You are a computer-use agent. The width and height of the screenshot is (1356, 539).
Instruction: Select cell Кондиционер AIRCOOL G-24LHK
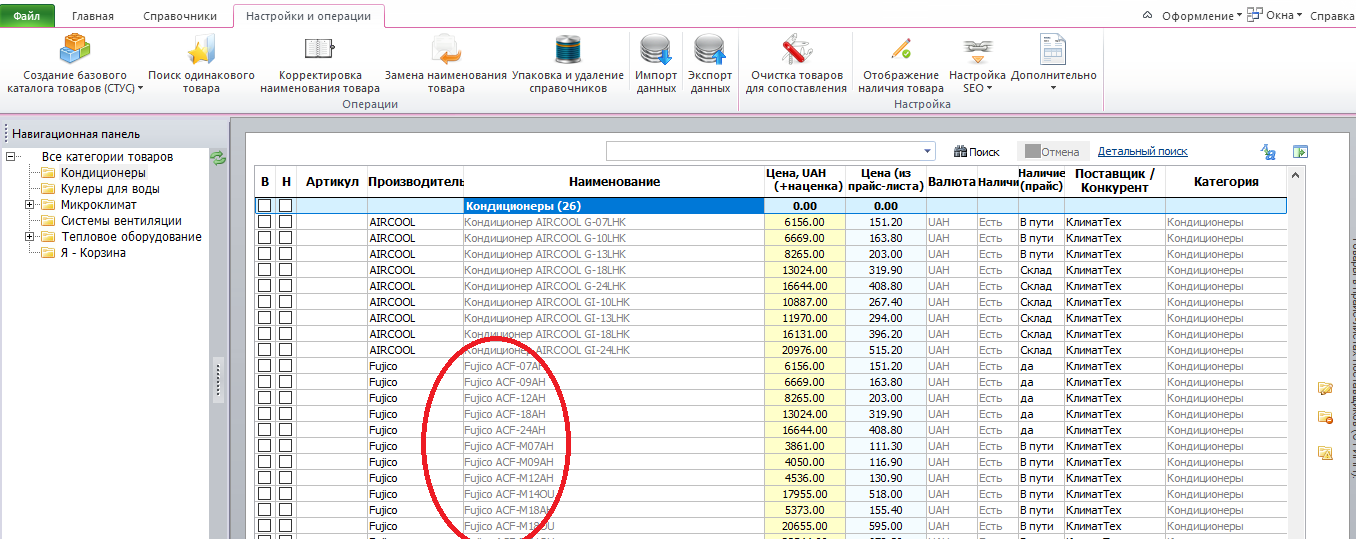613,286
